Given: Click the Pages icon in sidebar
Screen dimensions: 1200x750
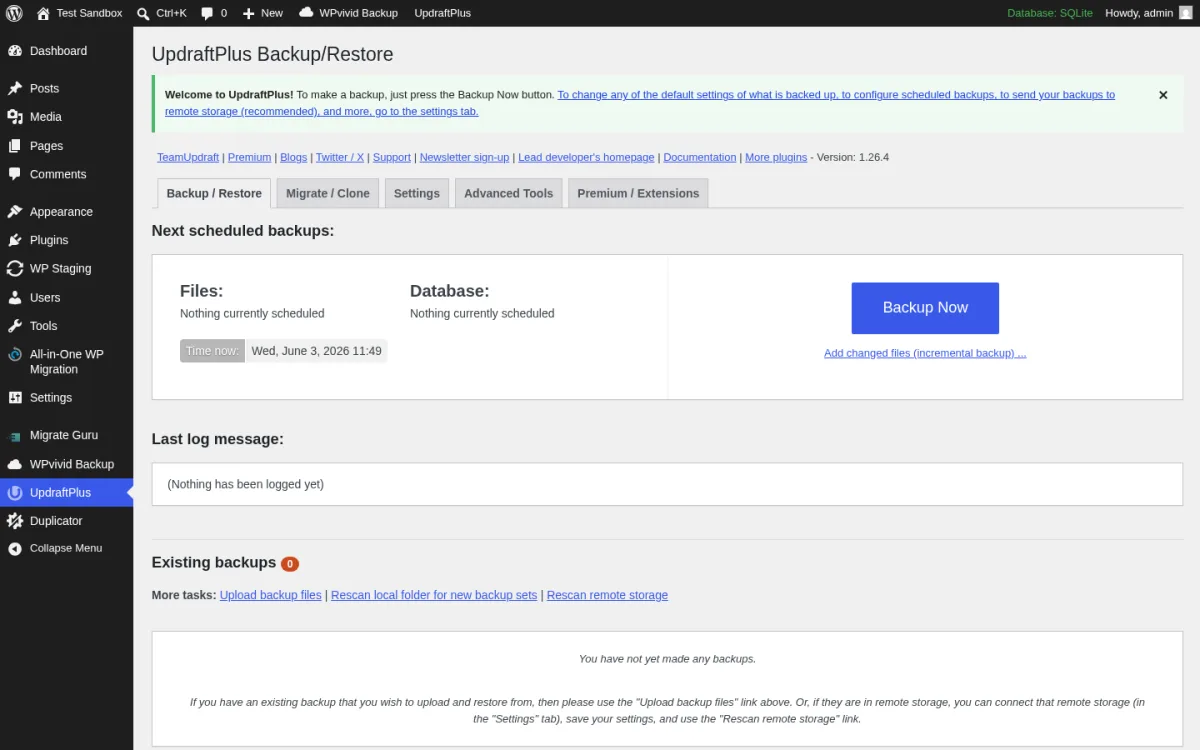Looking at the screenshot, I should click(15, 146).
